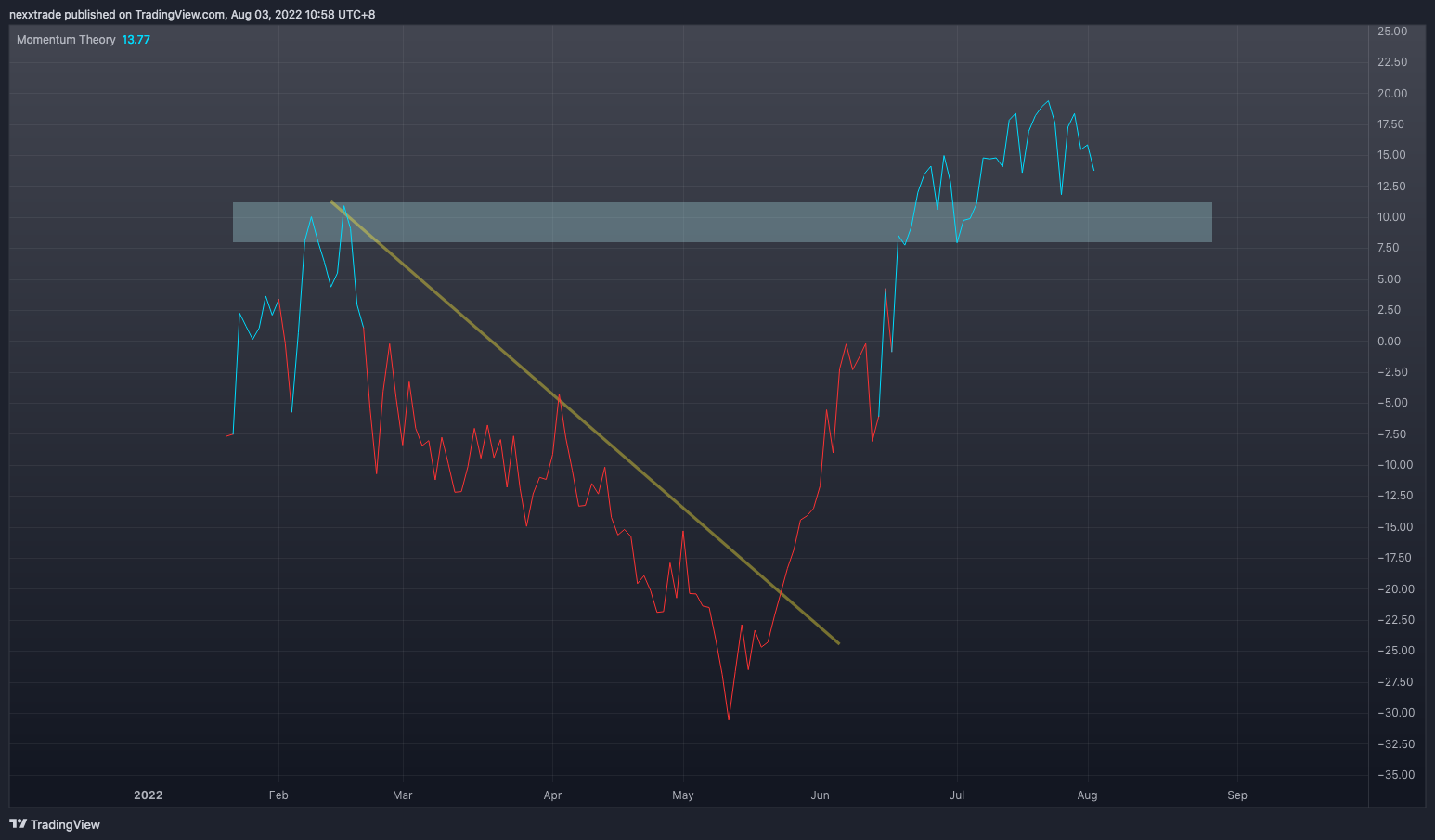Click the Sep label on time axis
This screenshot has height=840, width=1435.
1237,795
